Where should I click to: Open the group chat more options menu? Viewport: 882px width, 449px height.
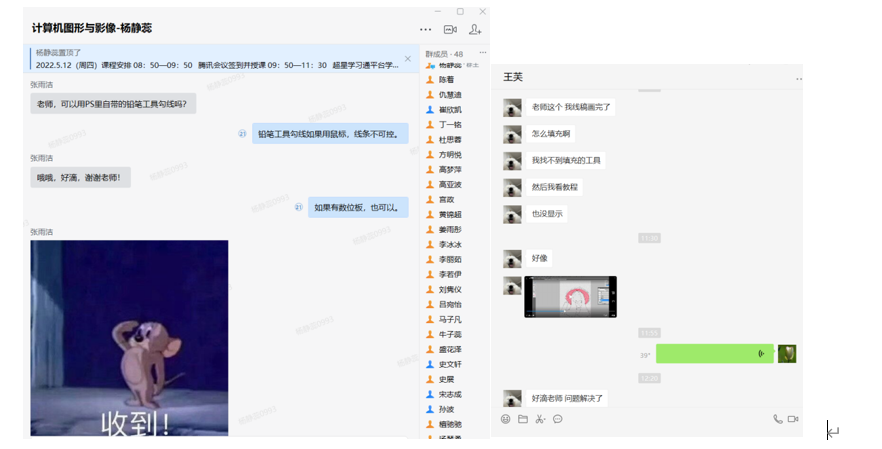(426, 30)
